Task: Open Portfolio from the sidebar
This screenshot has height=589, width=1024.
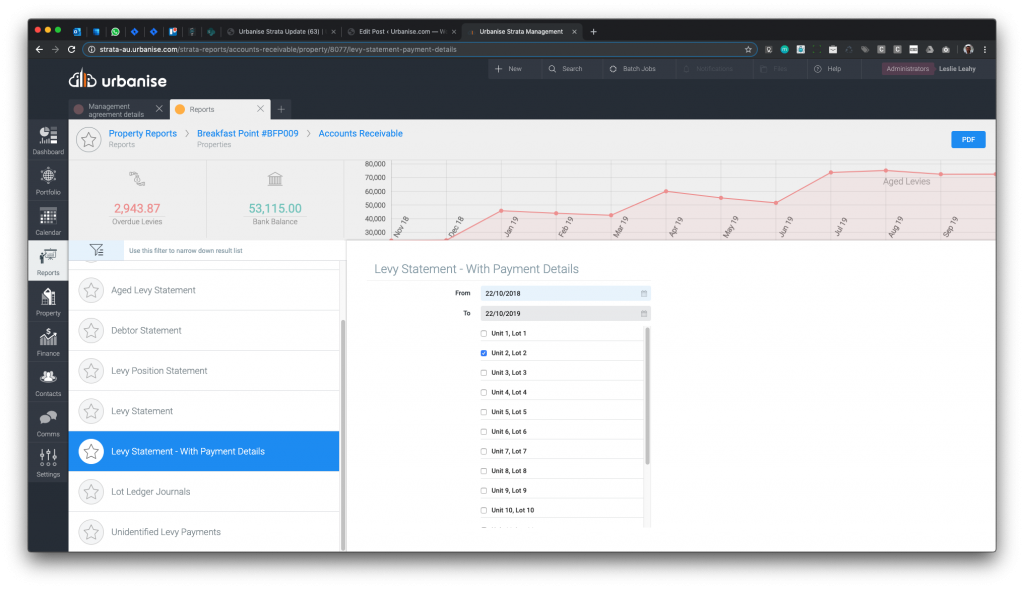Action: [x=47, y=178]
